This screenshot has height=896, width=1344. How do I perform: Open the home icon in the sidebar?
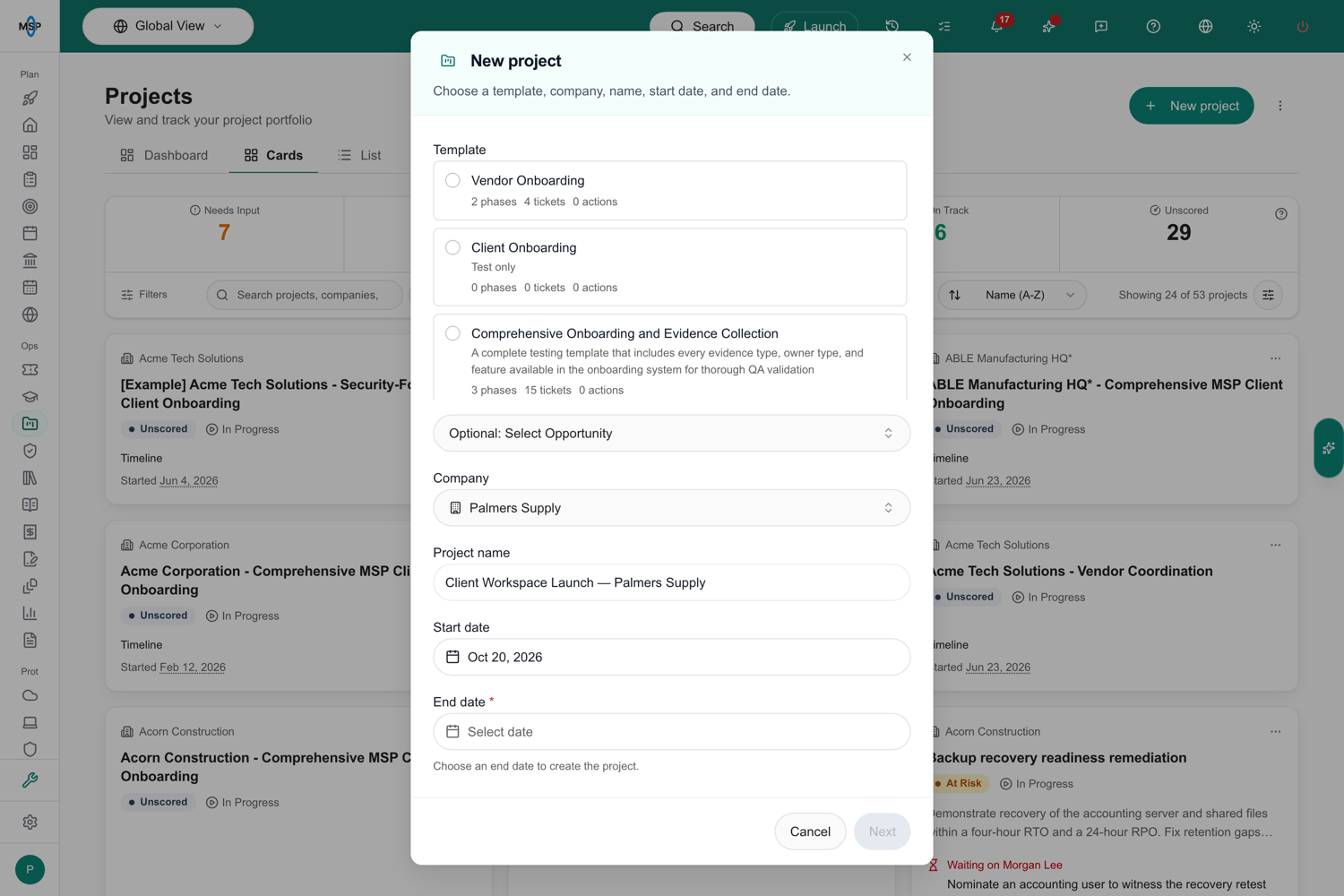(30, 125)
